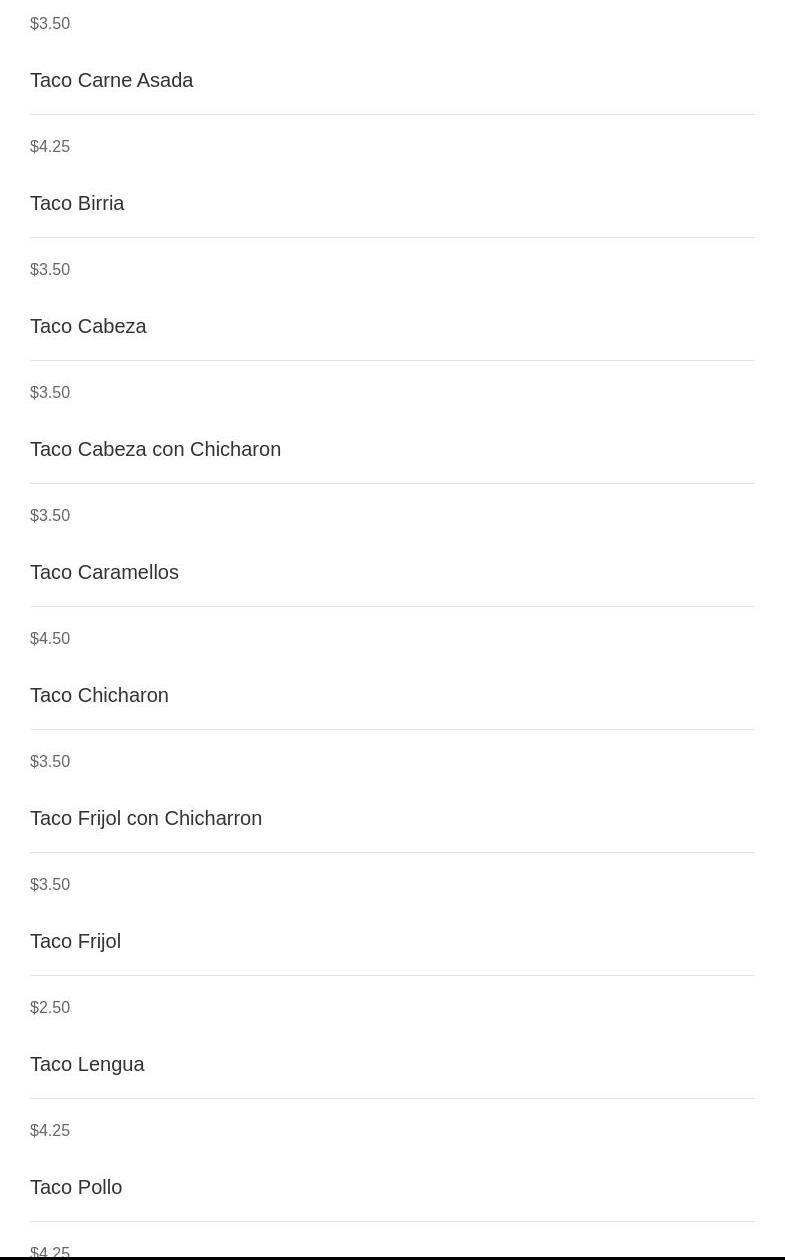This screenshot has height=1260, width=785.
Task: Click the $4.25 price above Taco Birria
Action: click(50, 146)
